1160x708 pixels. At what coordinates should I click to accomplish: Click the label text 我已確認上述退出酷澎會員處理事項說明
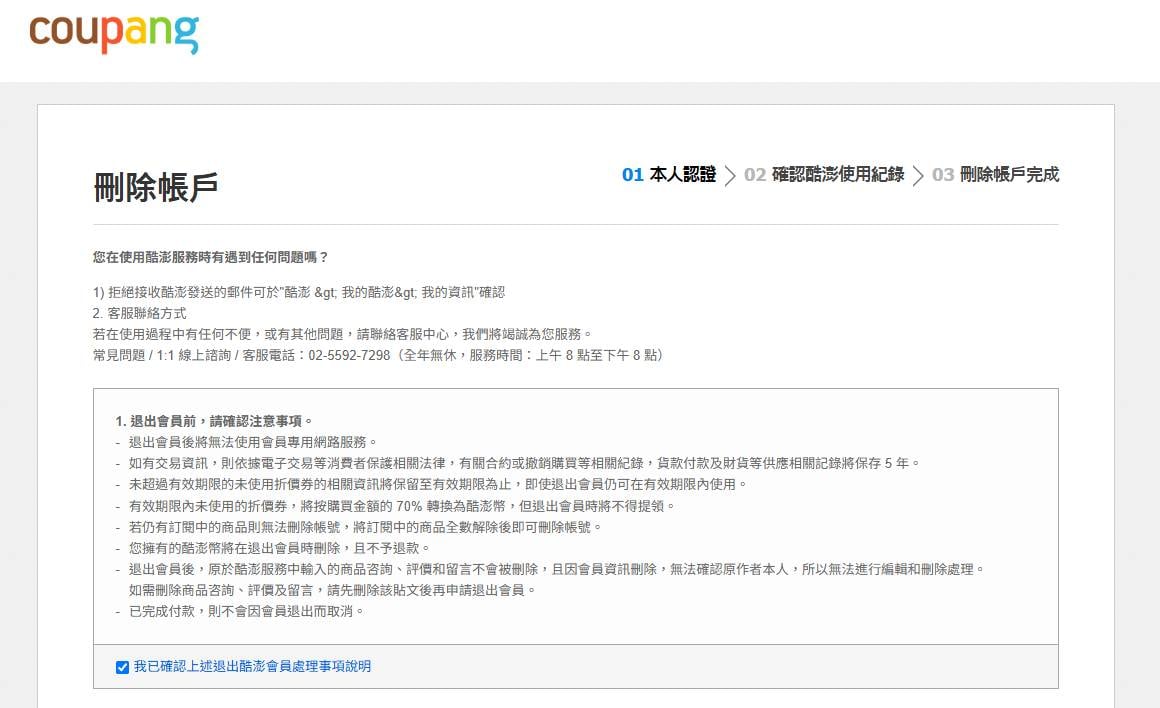(252, 667)
